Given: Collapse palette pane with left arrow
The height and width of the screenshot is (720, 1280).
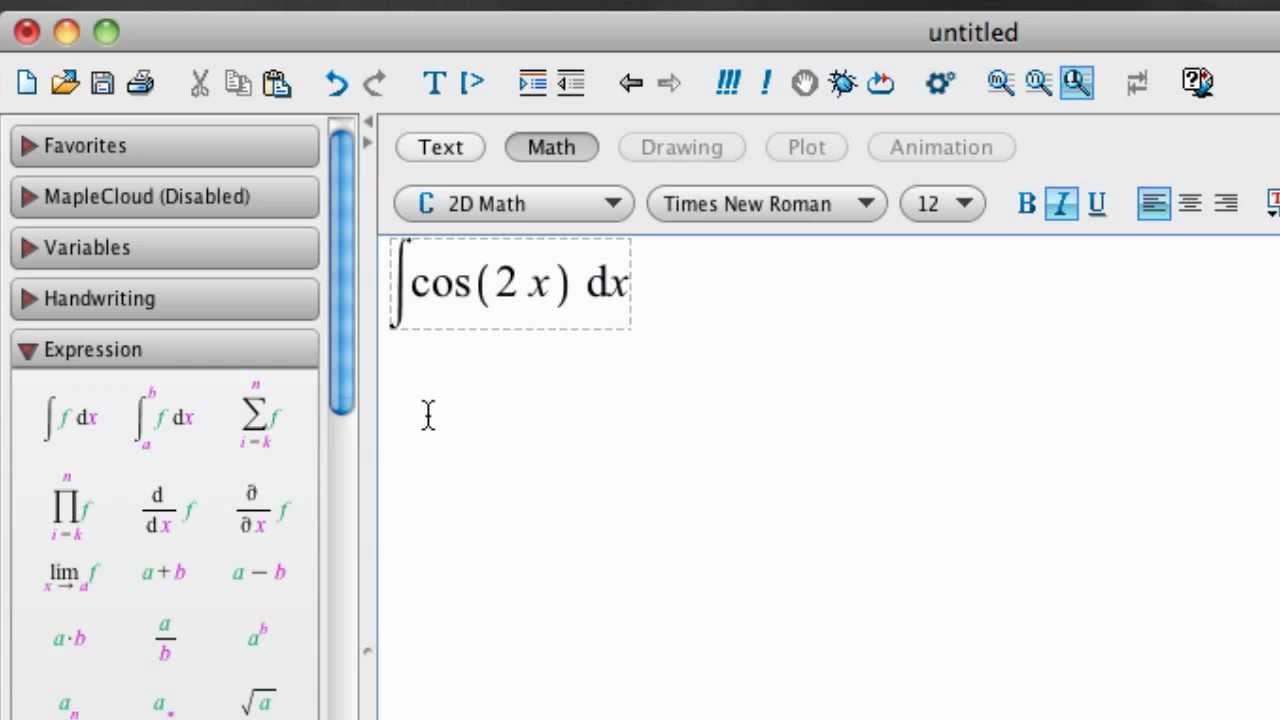Looking at the screenshot, I should (x=368, y=122).
